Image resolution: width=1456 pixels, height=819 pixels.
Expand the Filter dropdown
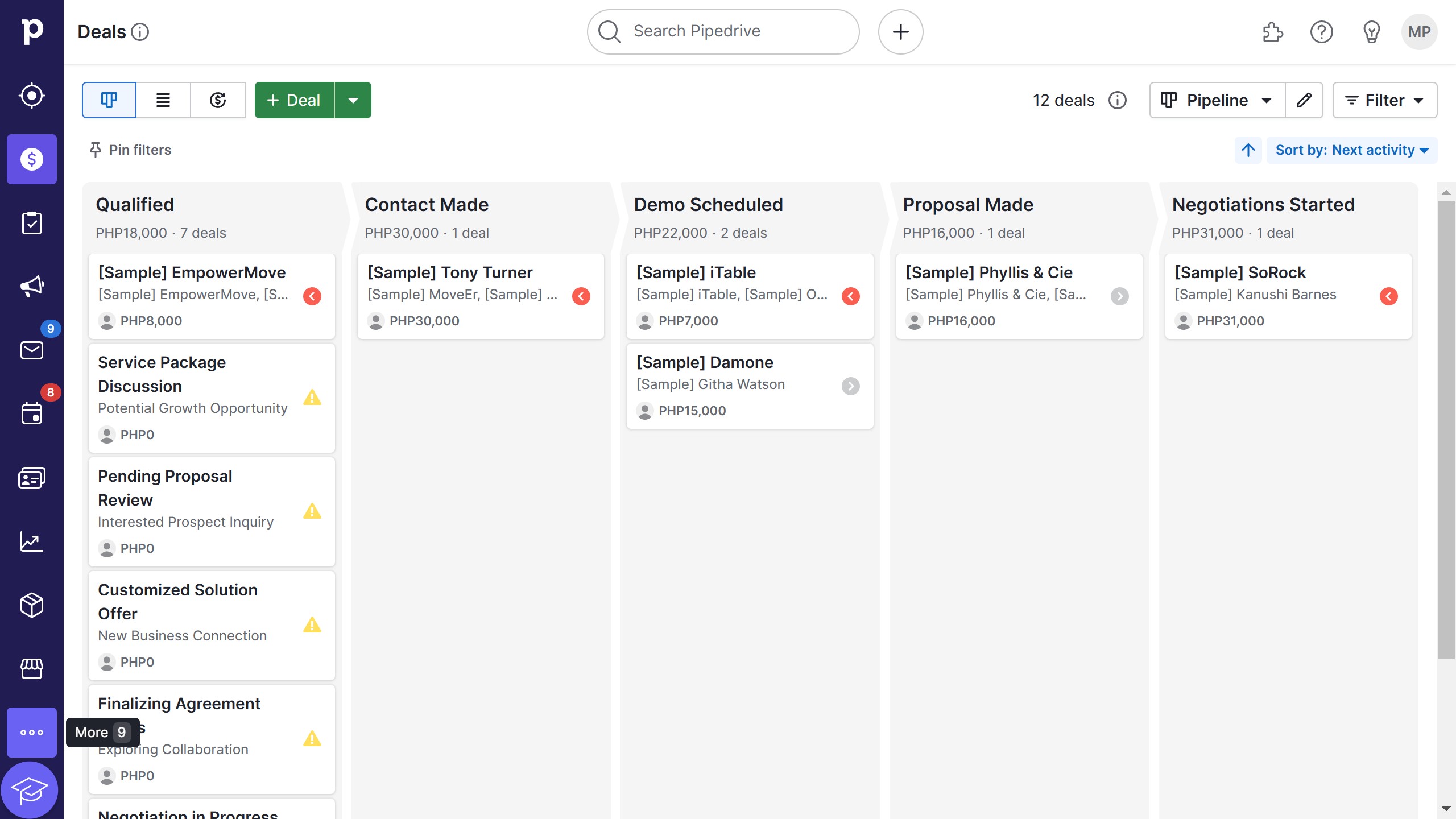pos(1385,100)
